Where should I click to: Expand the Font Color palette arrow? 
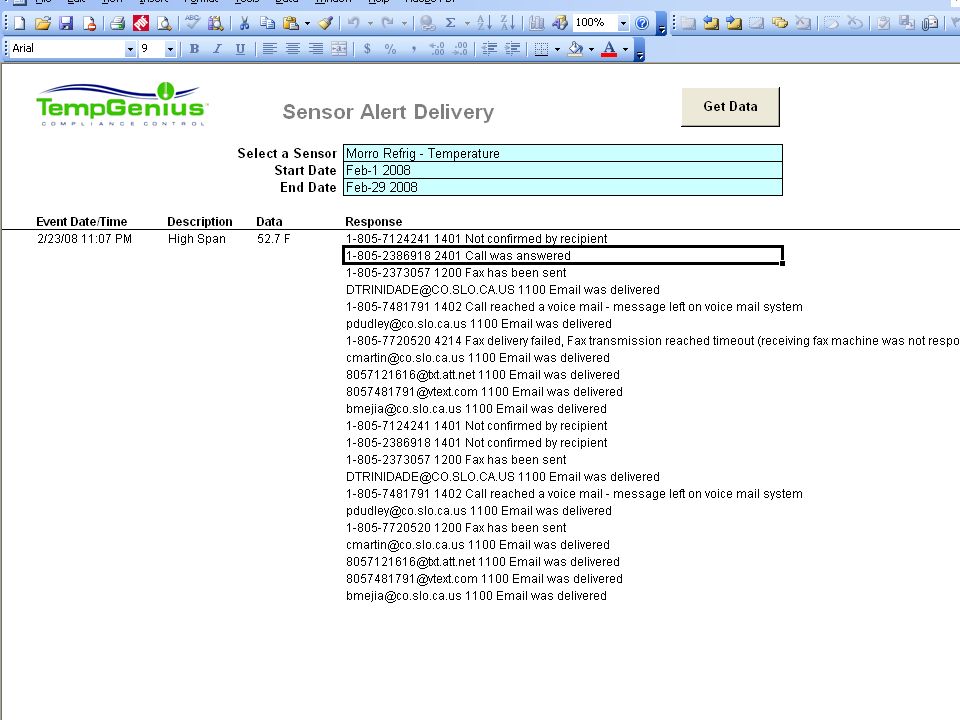click(625, 49)
